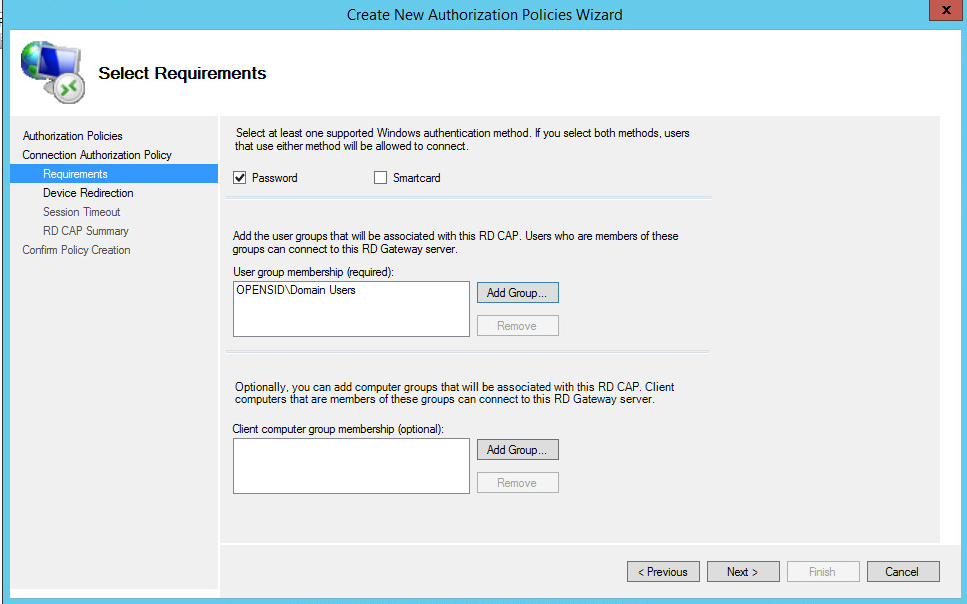Select the Confirm Policy Creation step

click(76, 250)
